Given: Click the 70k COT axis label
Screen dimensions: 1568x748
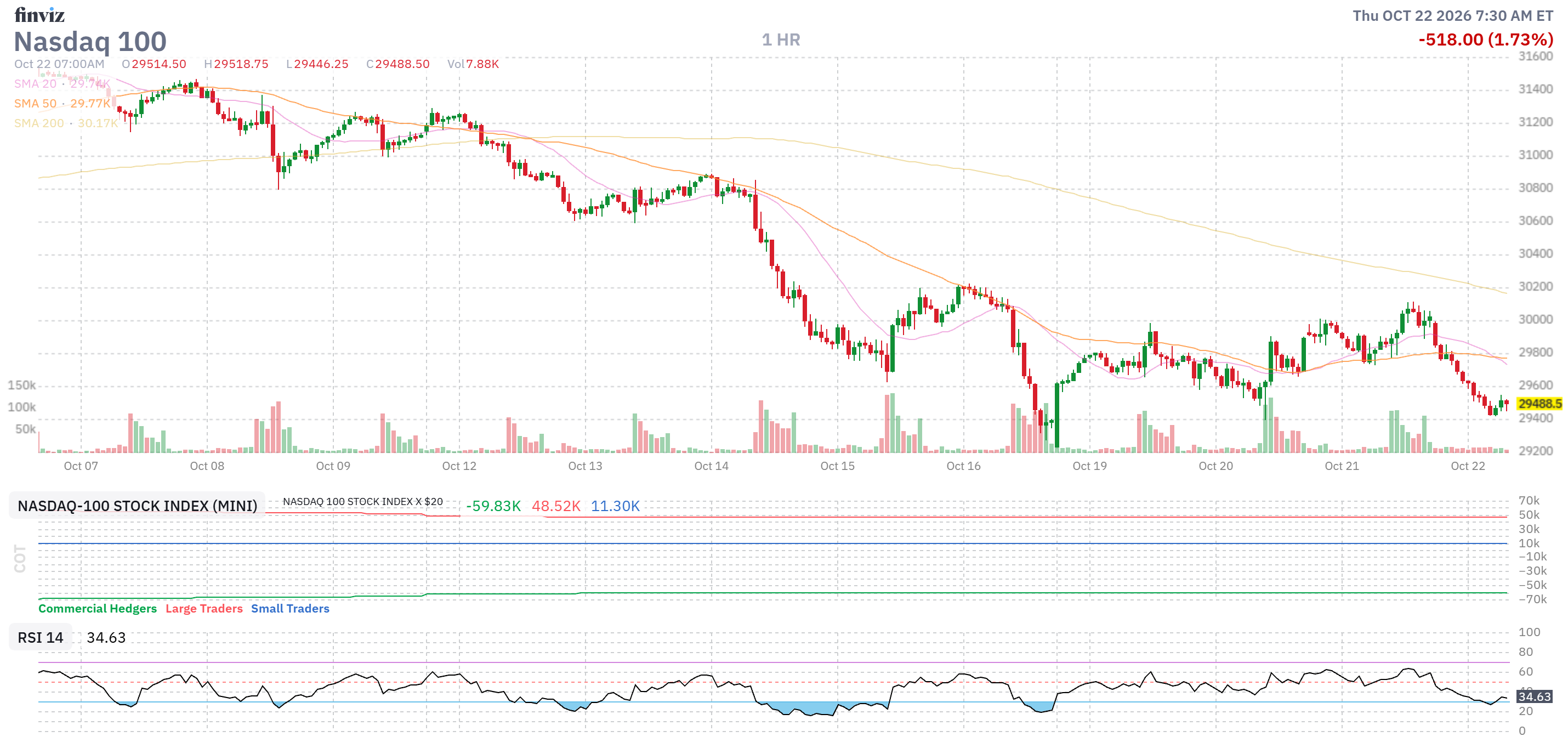Looking at the screenshot, I should (x=1529, y=500).
